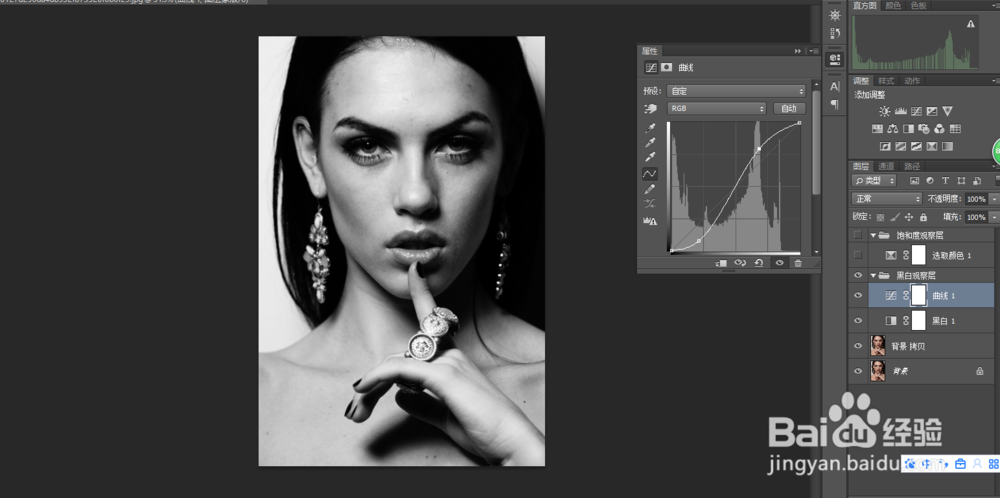Viewport: 1000px width, 498px height.
Task: Switch to the 色板 tab
Action: tap(918, 5)
